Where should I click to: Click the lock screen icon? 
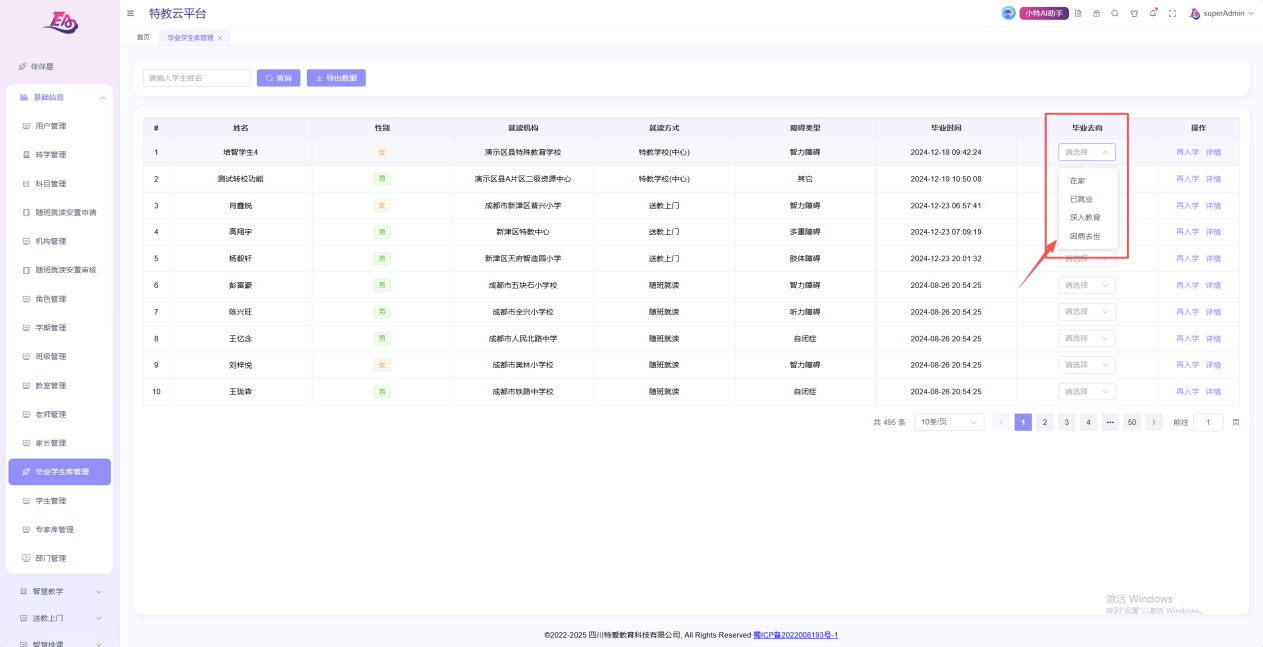pyautogui.click(x=1096, y=13)
